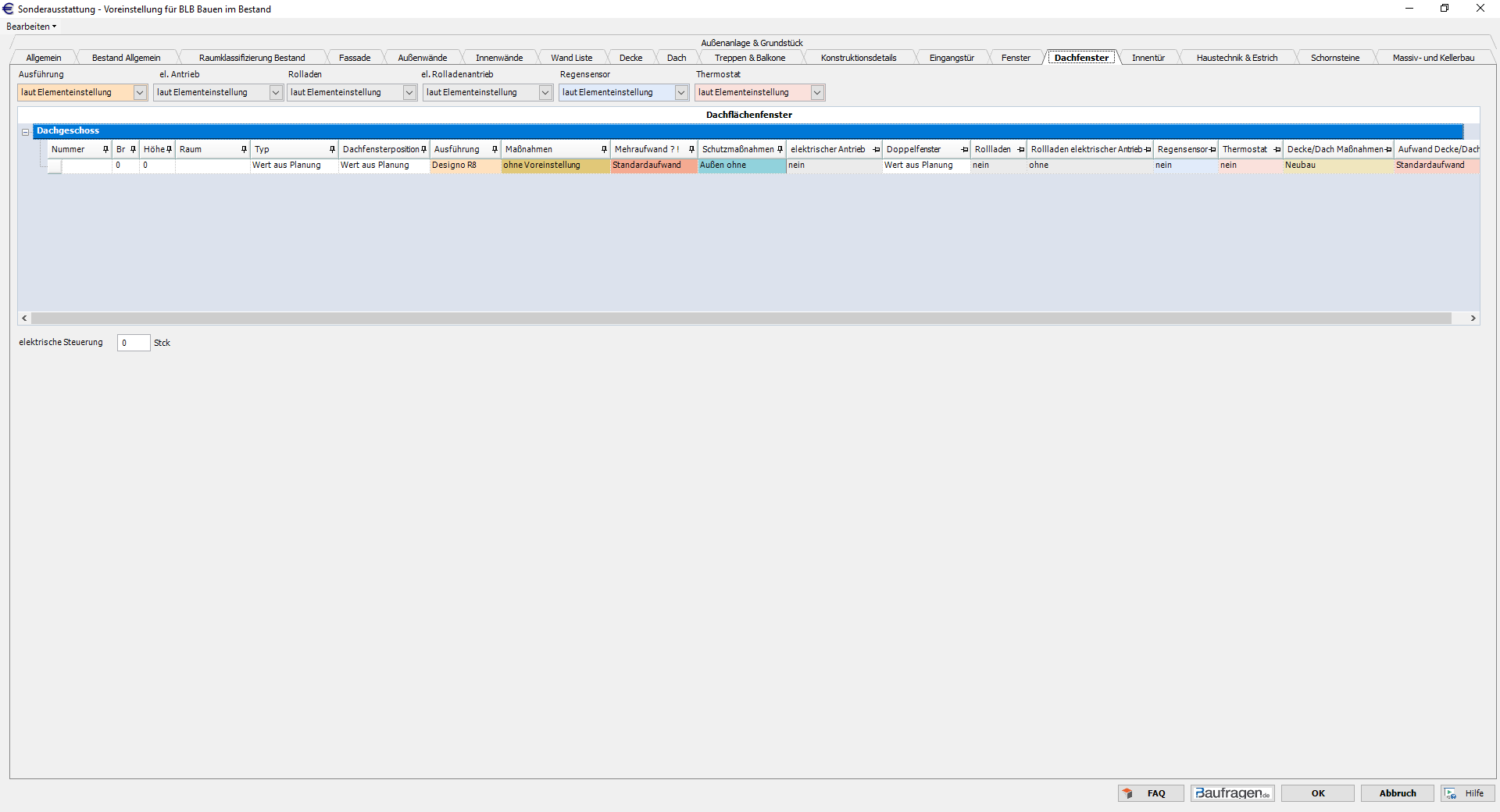Click the elektrische Steuerung input field

coord(134,343)
